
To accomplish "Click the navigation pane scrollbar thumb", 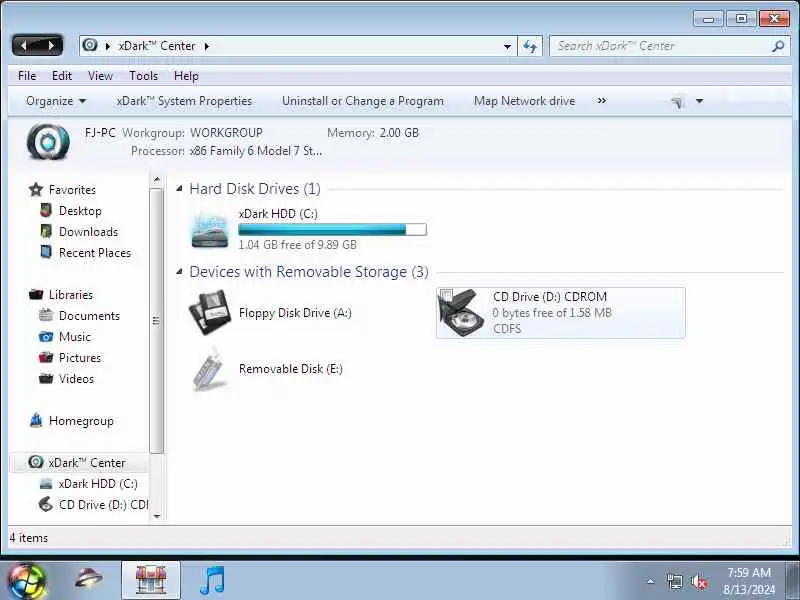I will point(157,320).
